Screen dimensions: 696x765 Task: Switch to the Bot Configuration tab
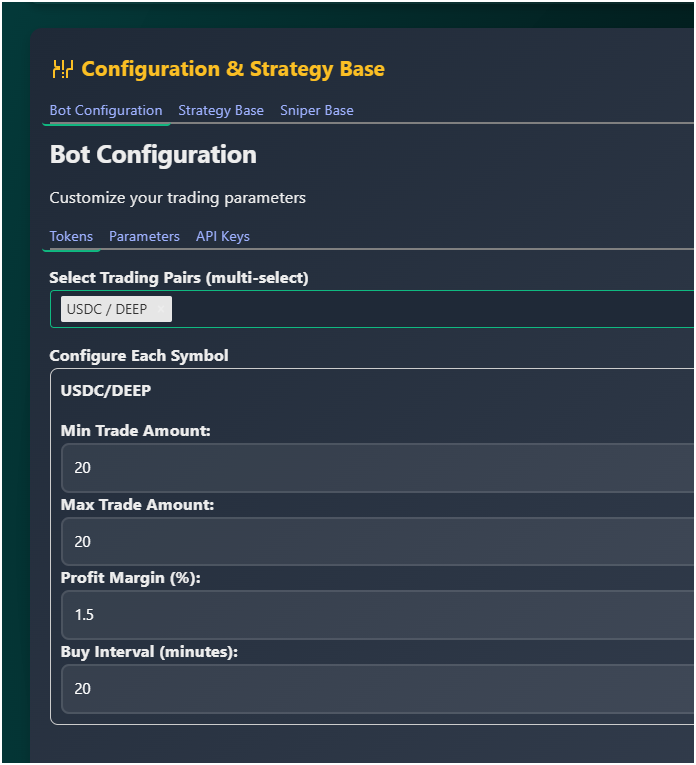pos(106,110)
